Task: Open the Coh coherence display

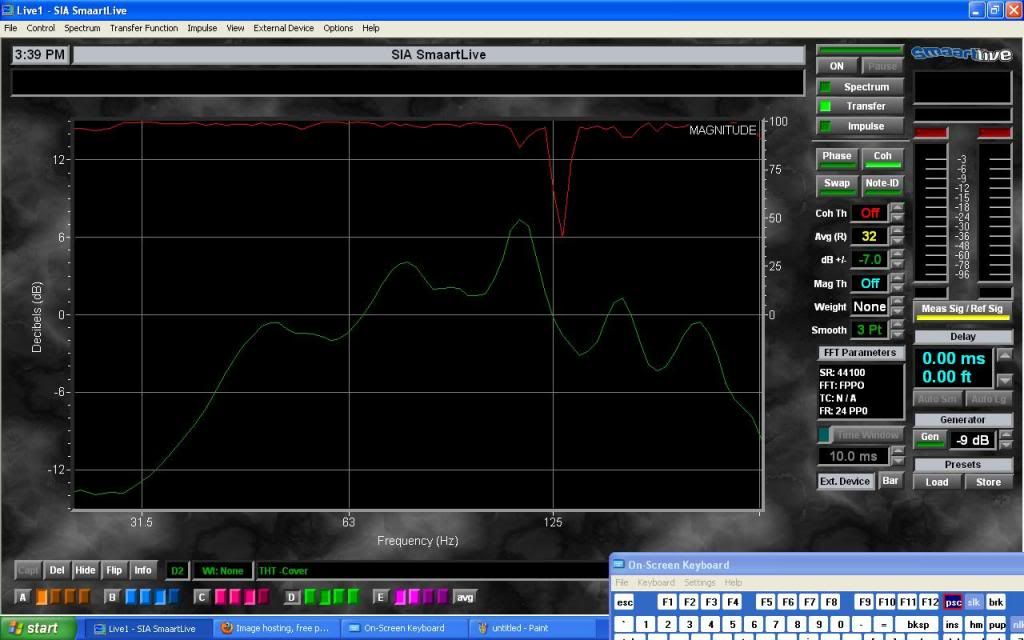Action: click(x=883, y=156)
